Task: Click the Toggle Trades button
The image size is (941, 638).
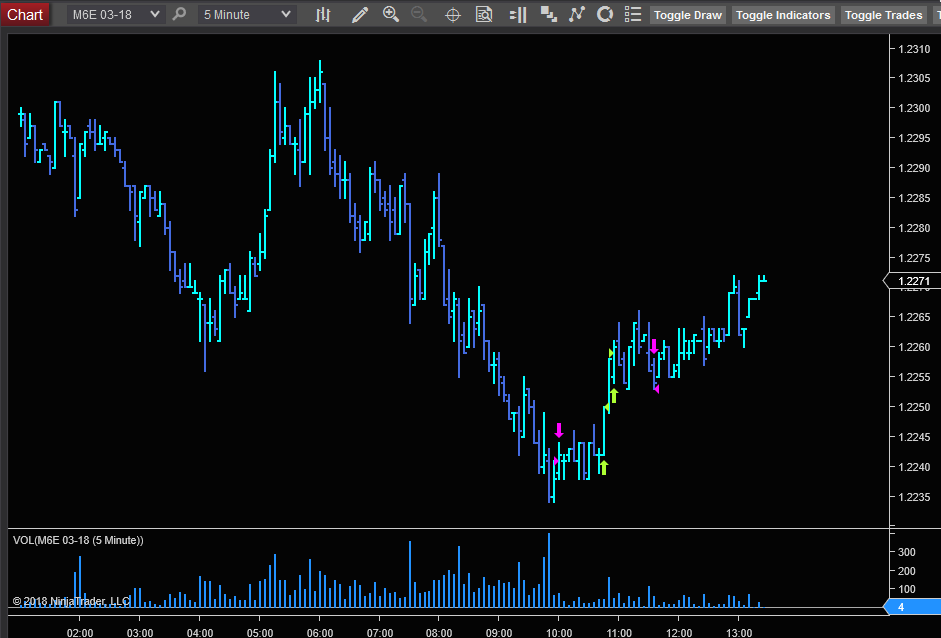Action: point(883,15)
